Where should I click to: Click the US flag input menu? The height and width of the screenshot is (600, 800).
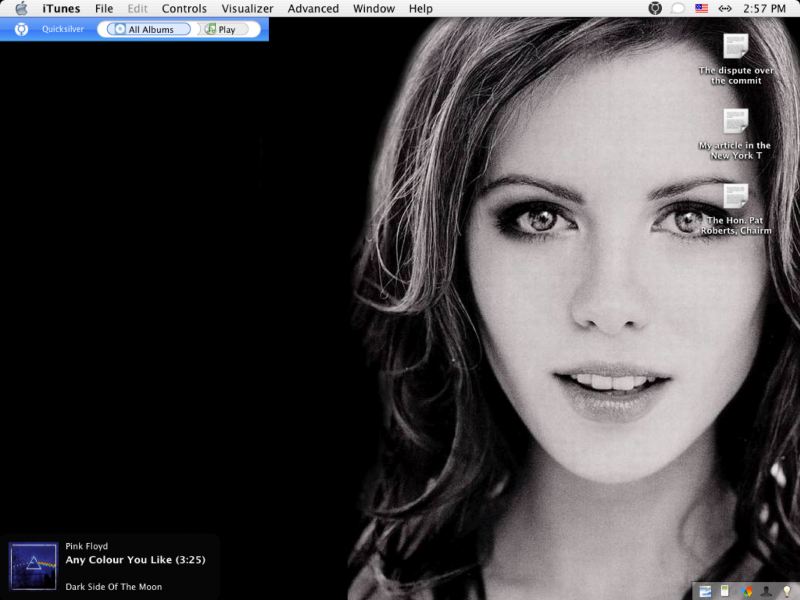click(x=702, y=8)
